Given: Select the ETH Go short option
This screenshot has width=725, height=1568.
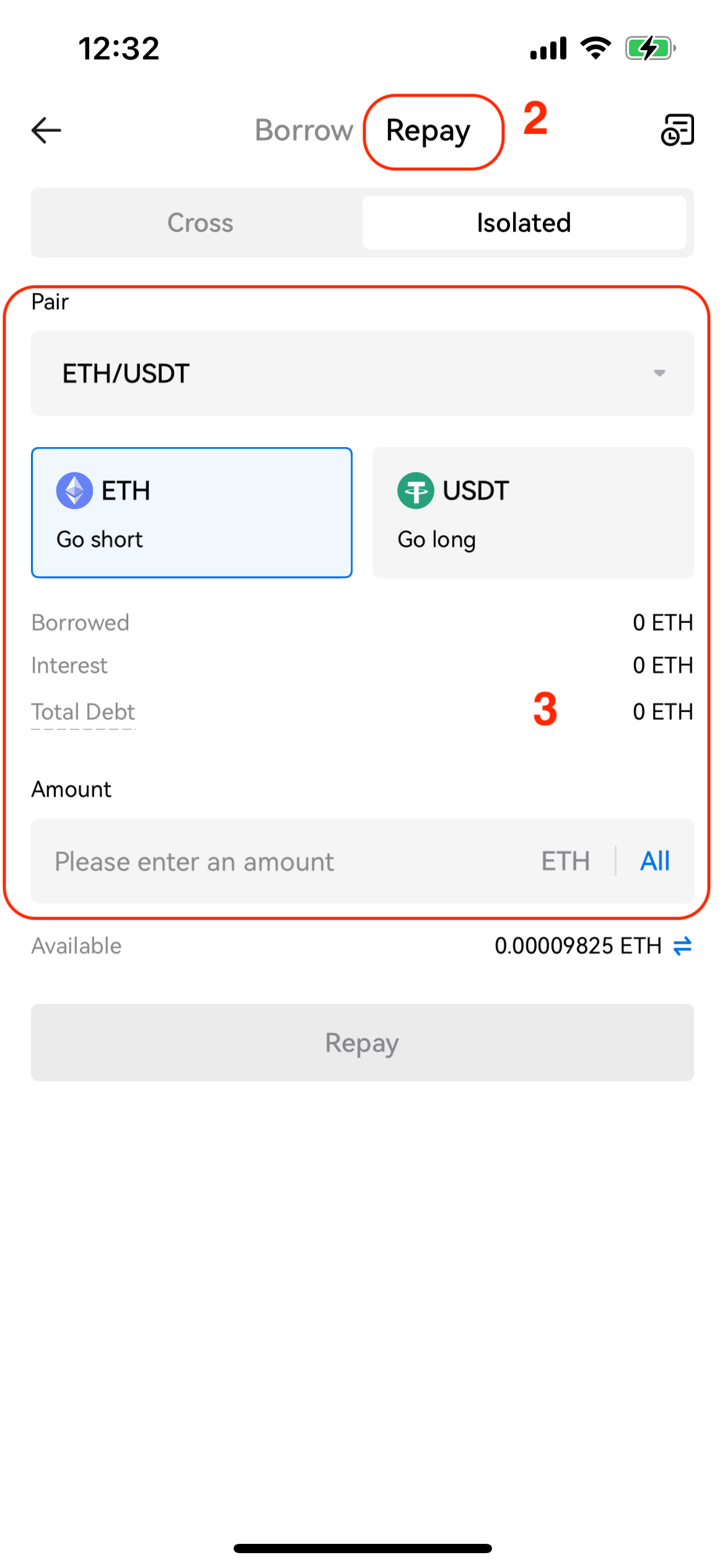Looking at the screenshot, I should [192, 513].
